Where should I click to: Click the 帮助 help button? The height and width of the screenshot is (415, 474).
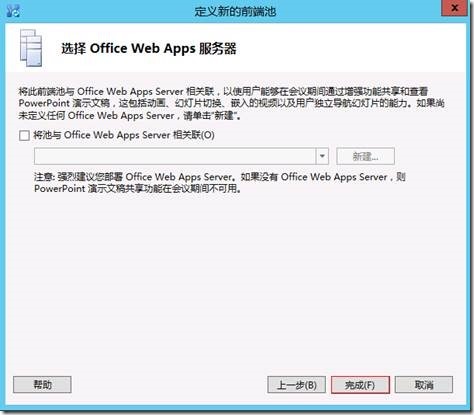click(42, 385)
